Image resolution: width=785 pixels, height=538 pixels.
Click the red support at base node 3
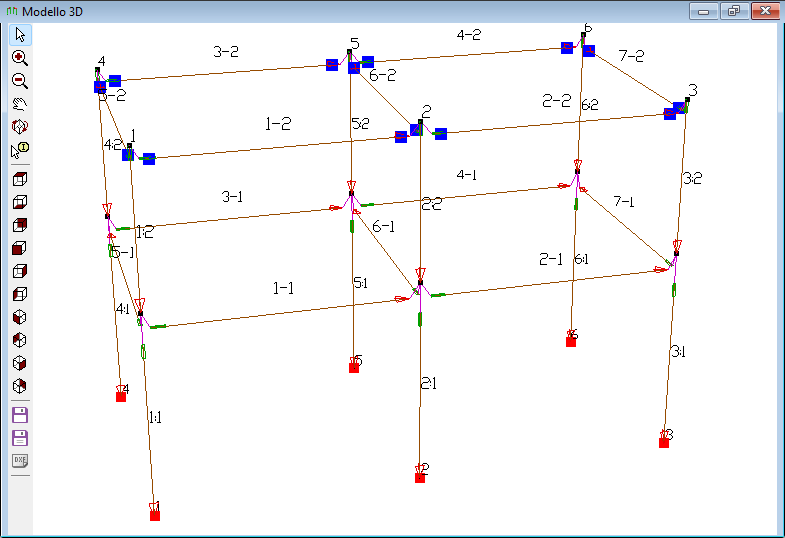(664, 442)
